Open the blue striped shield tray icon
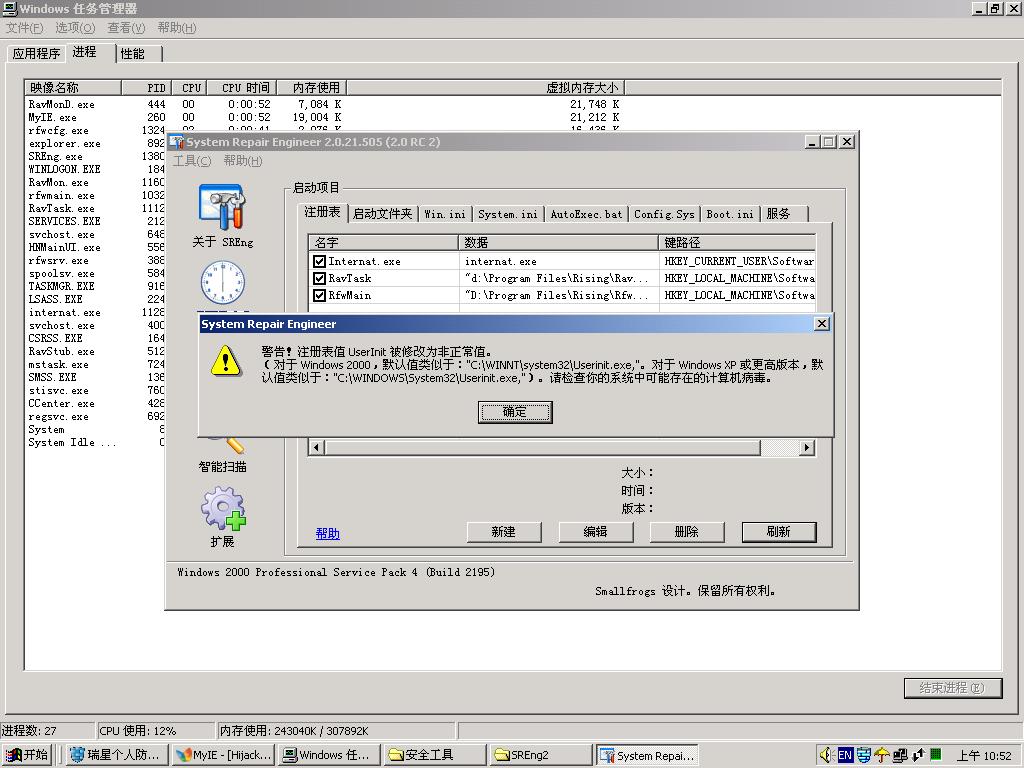 click(x=863, y=755)
